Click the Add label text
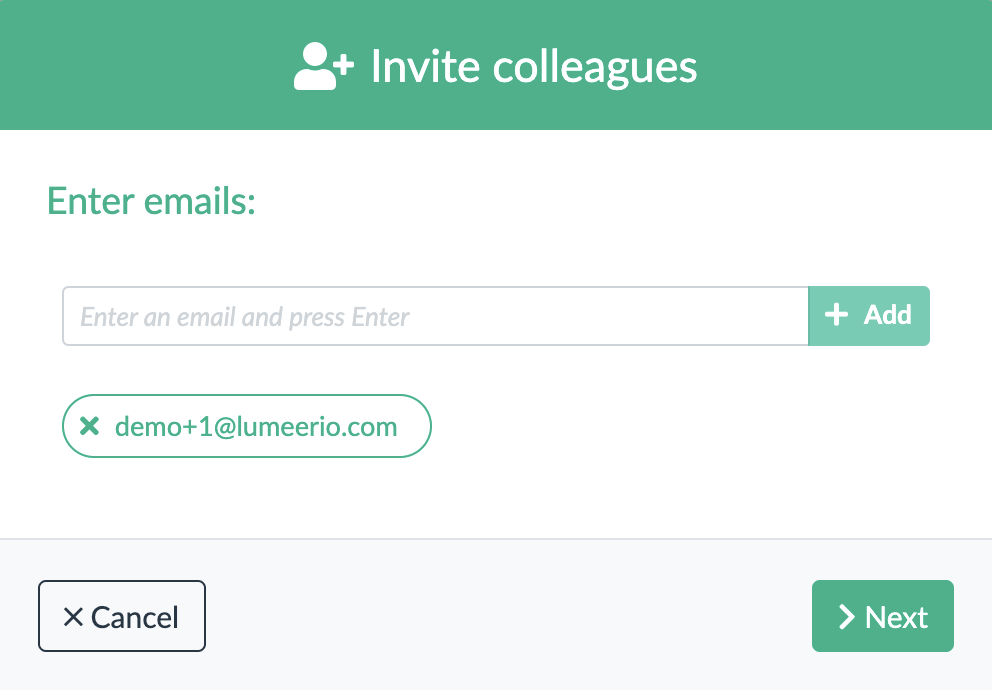The image size is (992, 690). point(888,314)
